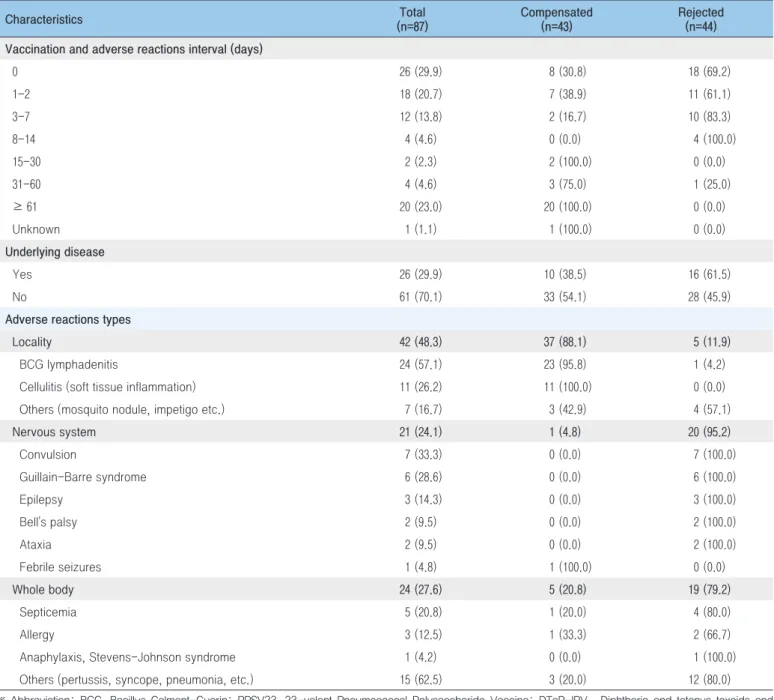Click the '21 (24.1)' total value
Screen dimensions: 774x700
[421, 432]
